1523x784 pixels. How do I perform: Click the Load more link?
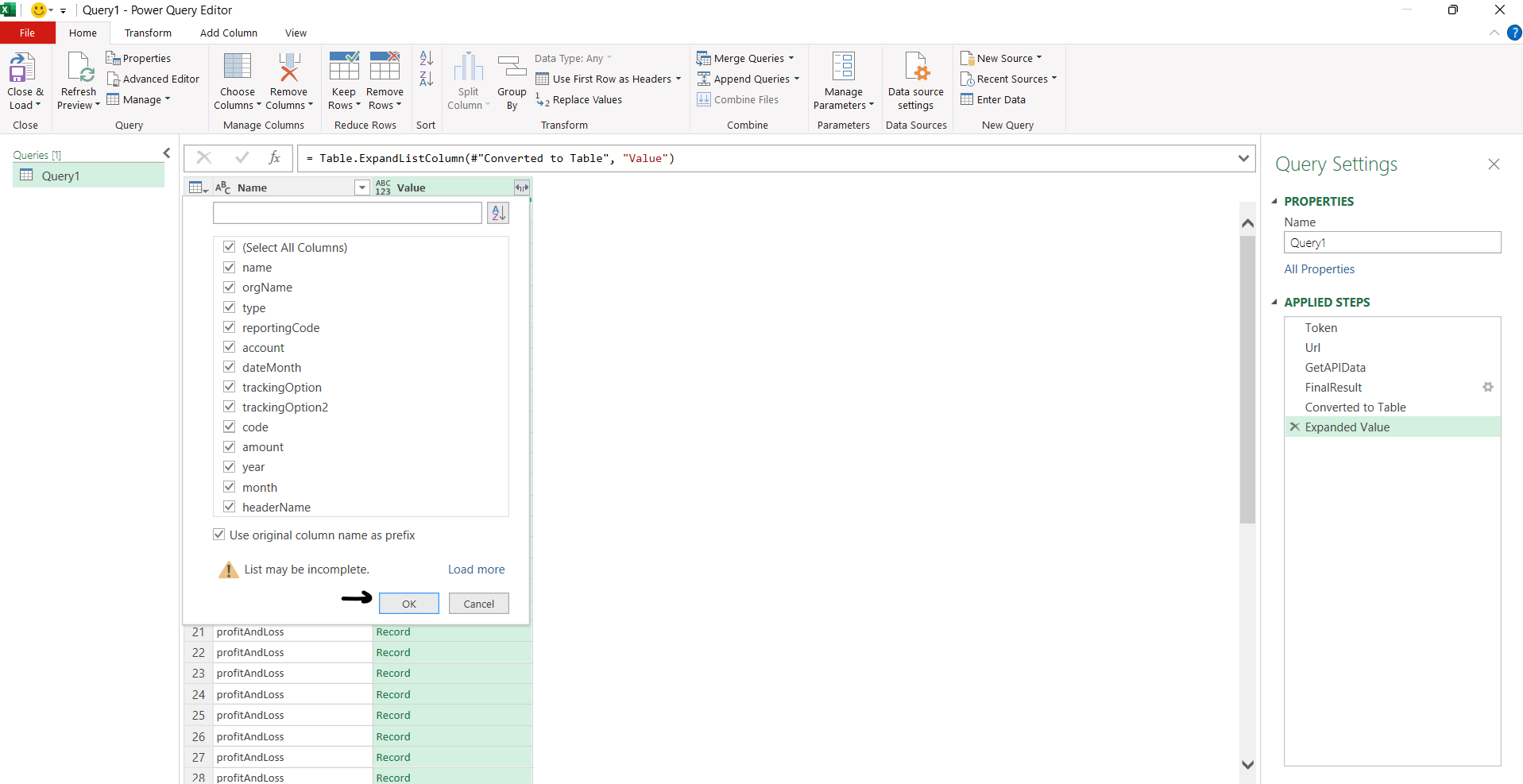(477, 570)
